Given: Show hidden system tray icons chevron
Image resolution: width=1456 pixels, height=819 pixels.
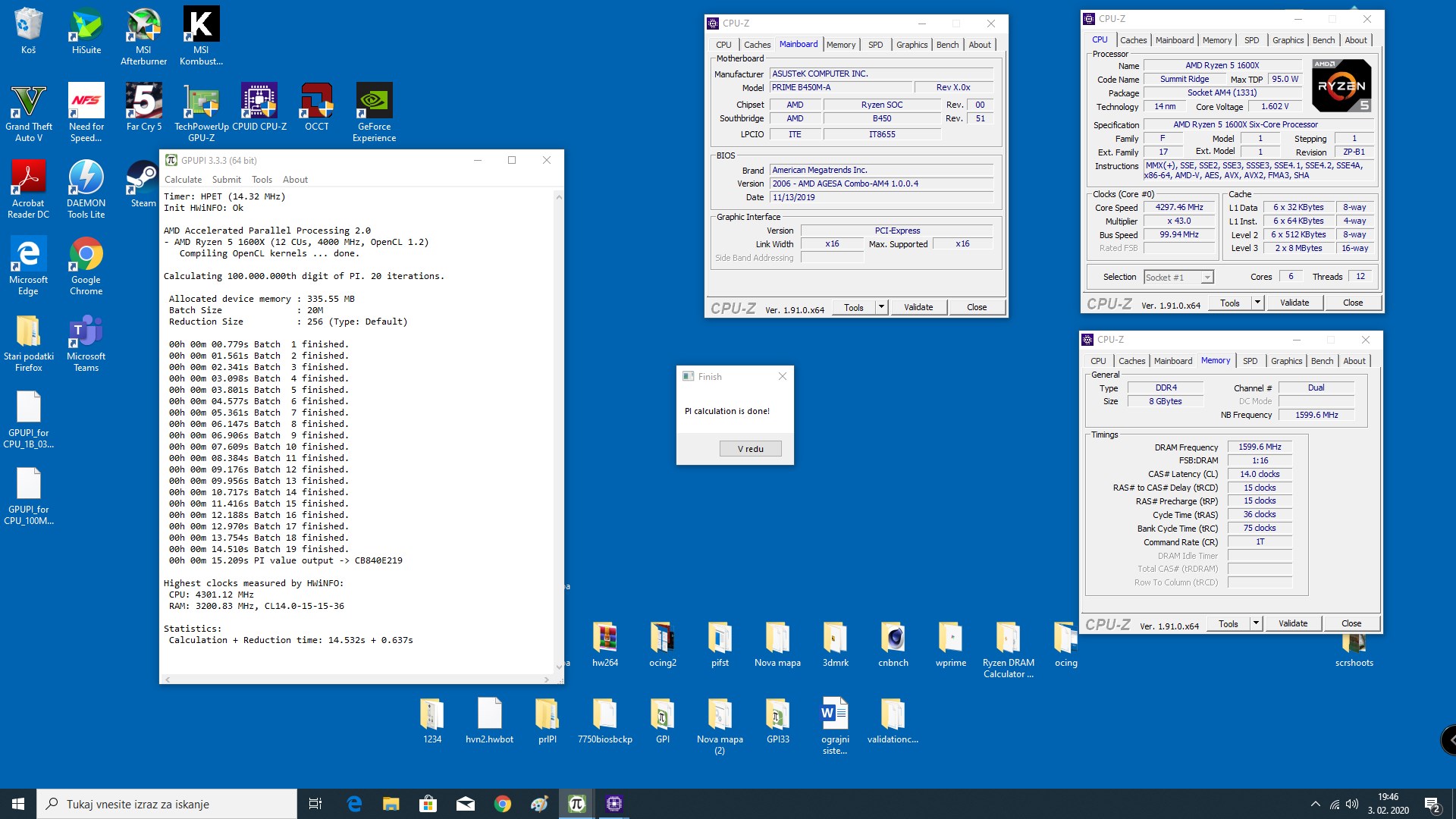Looking at the screenshot, I should 1315,805.
